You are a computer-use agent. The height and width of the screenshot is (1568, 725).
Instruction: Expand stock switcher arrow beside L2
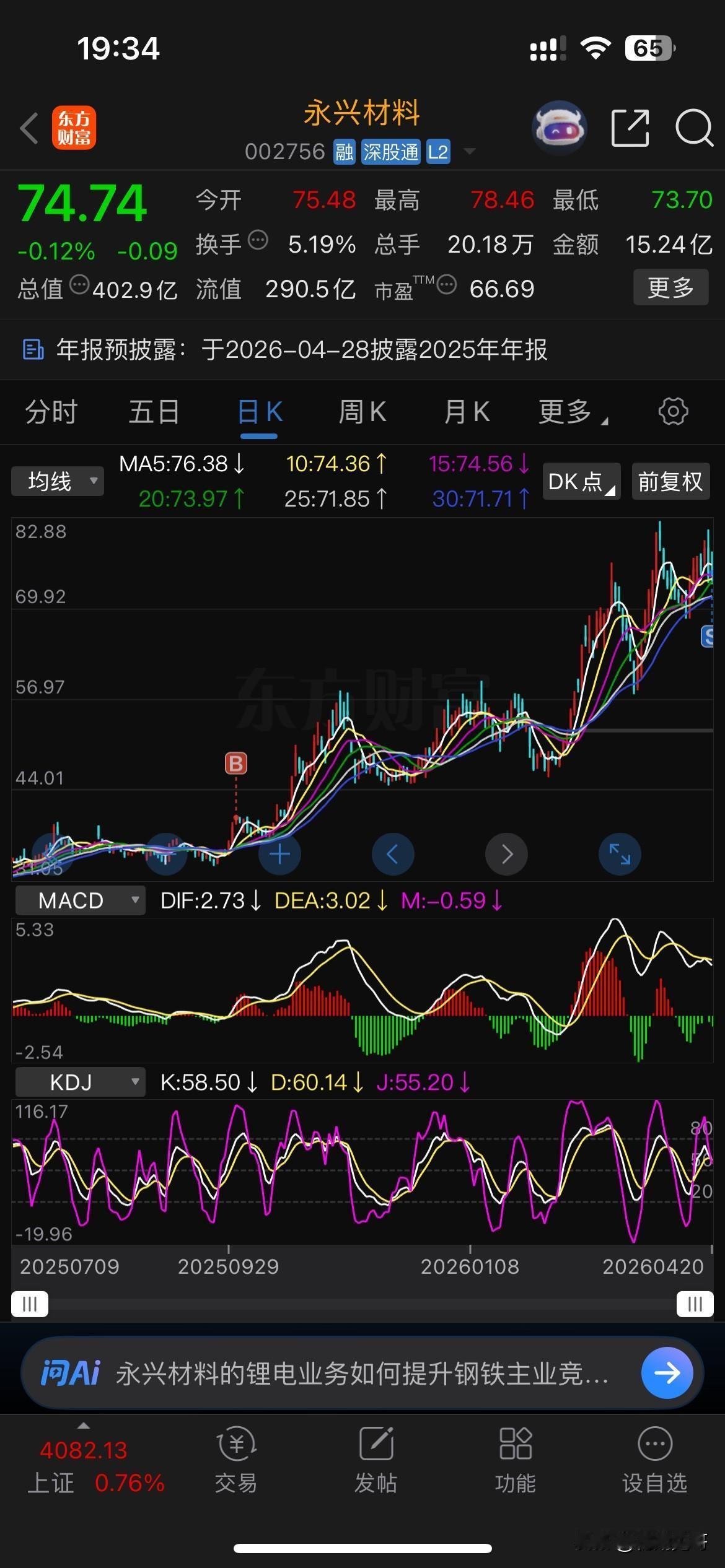click(469, 151)
